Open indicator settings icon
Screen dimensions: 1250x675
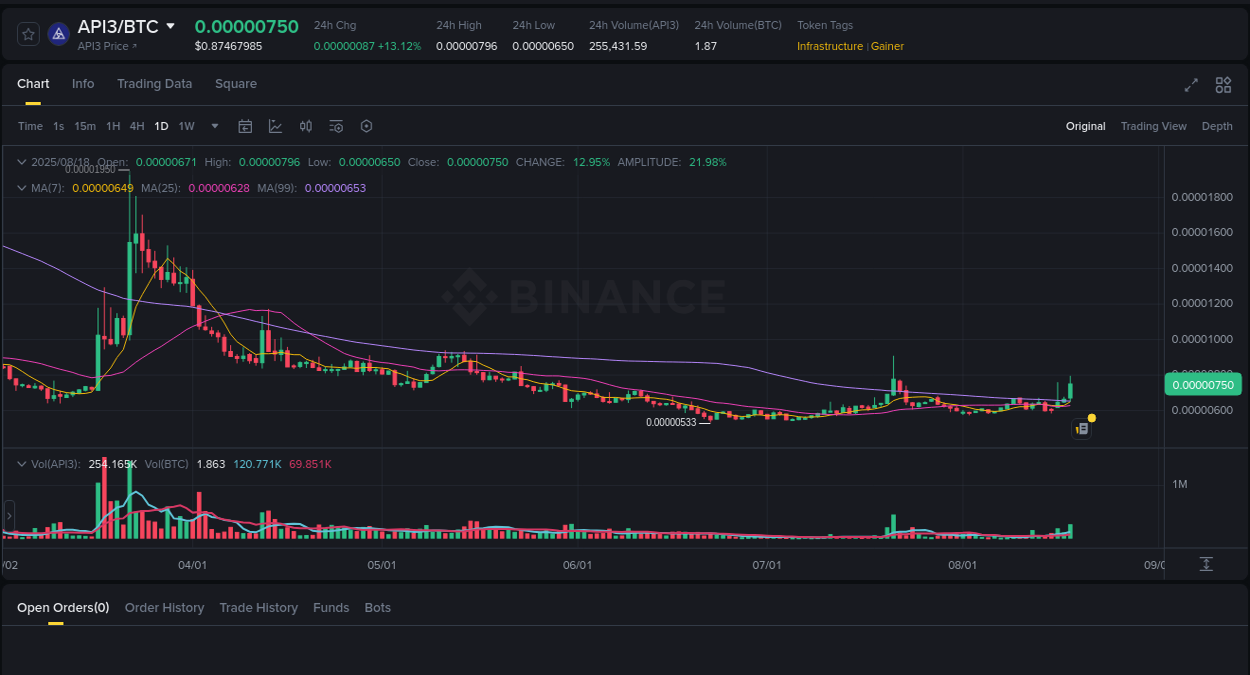click(336, 126)
